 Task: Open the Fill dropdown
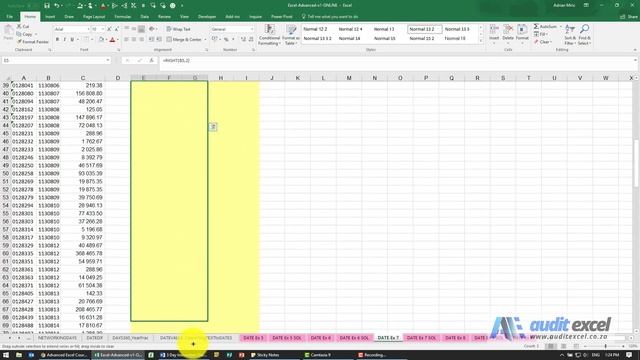(541, 34)
